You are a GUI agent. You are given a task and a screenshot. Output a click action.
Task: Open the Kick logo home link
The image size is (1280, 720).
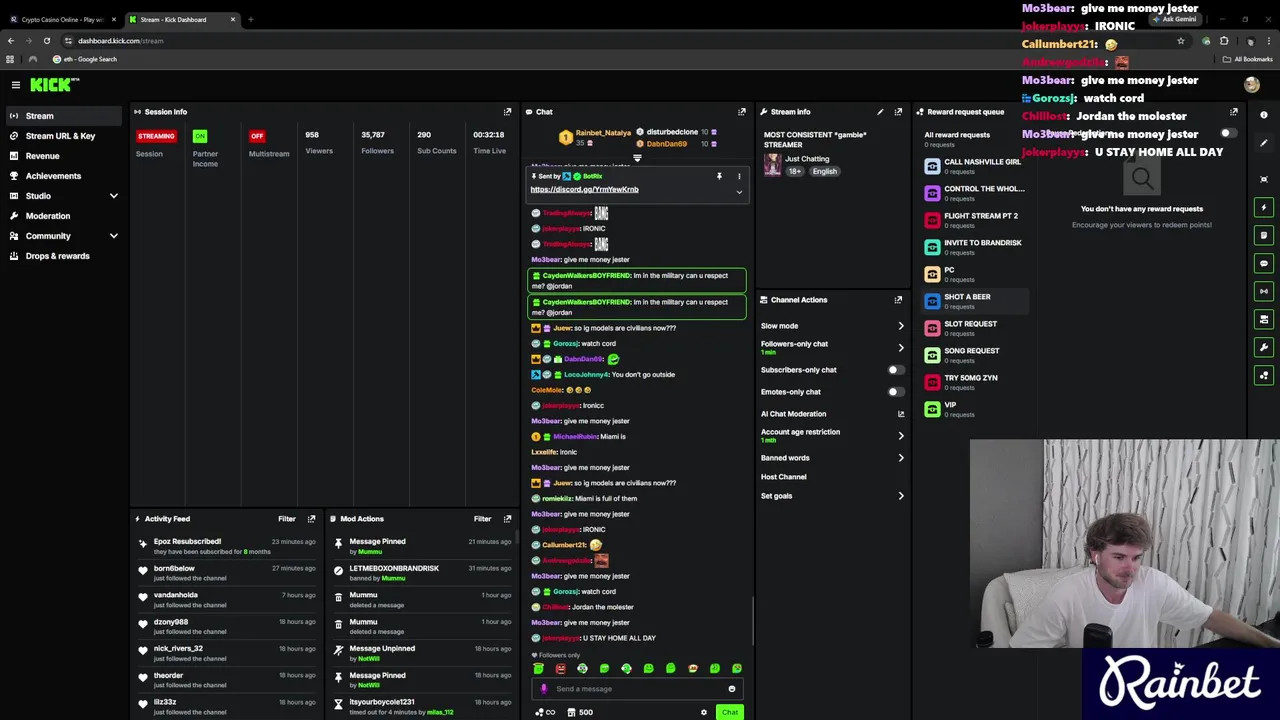pyautogui.click(x=54, y=86)
